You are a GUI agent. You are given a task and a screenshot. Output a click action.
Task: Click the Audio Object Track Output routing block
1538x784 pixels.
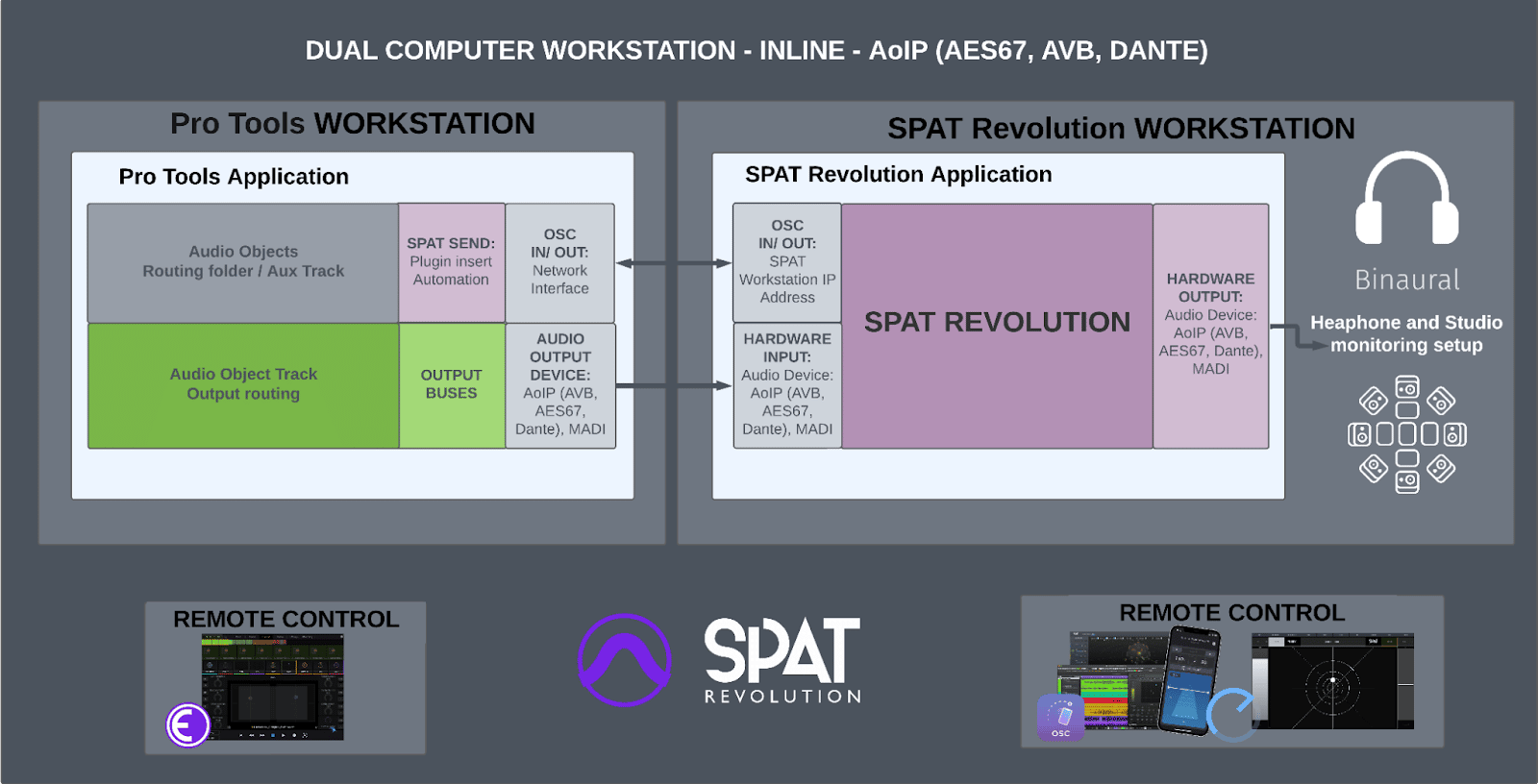tap(243, 385)
